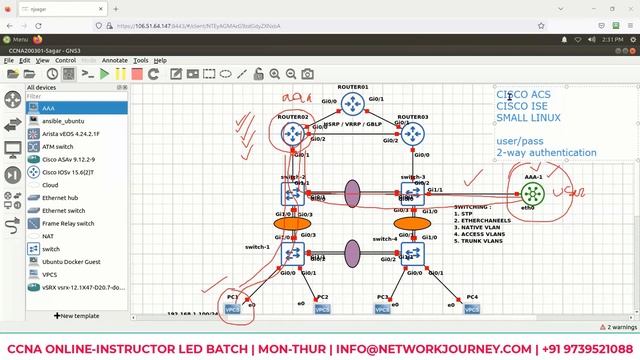
Task: Toggle the lock/unlock items padlock icon
Action: [258, 74]
